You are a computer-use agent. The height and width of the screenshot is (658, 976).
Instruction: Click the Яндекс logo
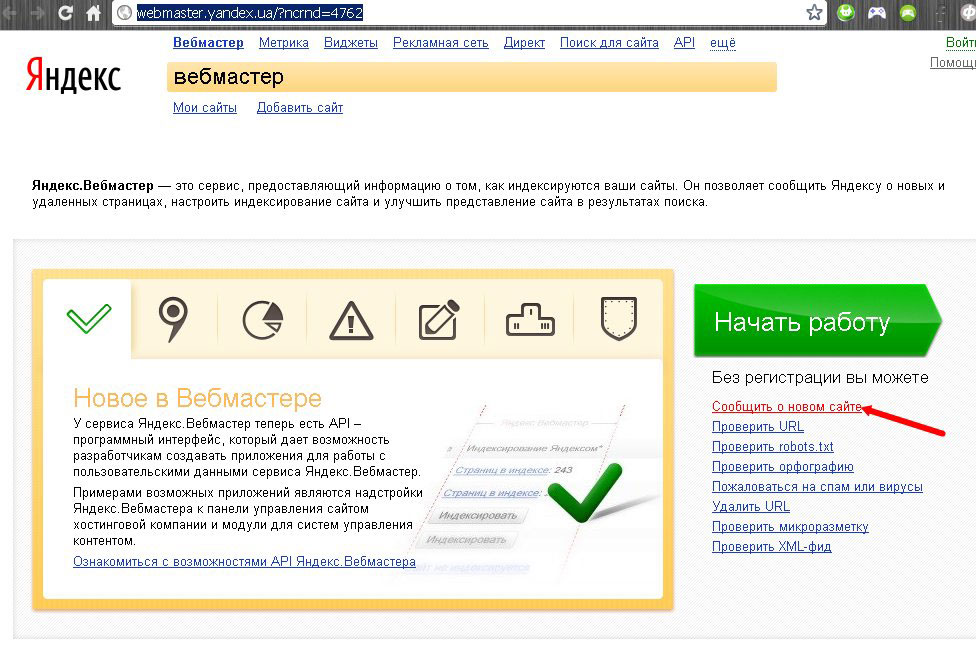coord(73,76)
